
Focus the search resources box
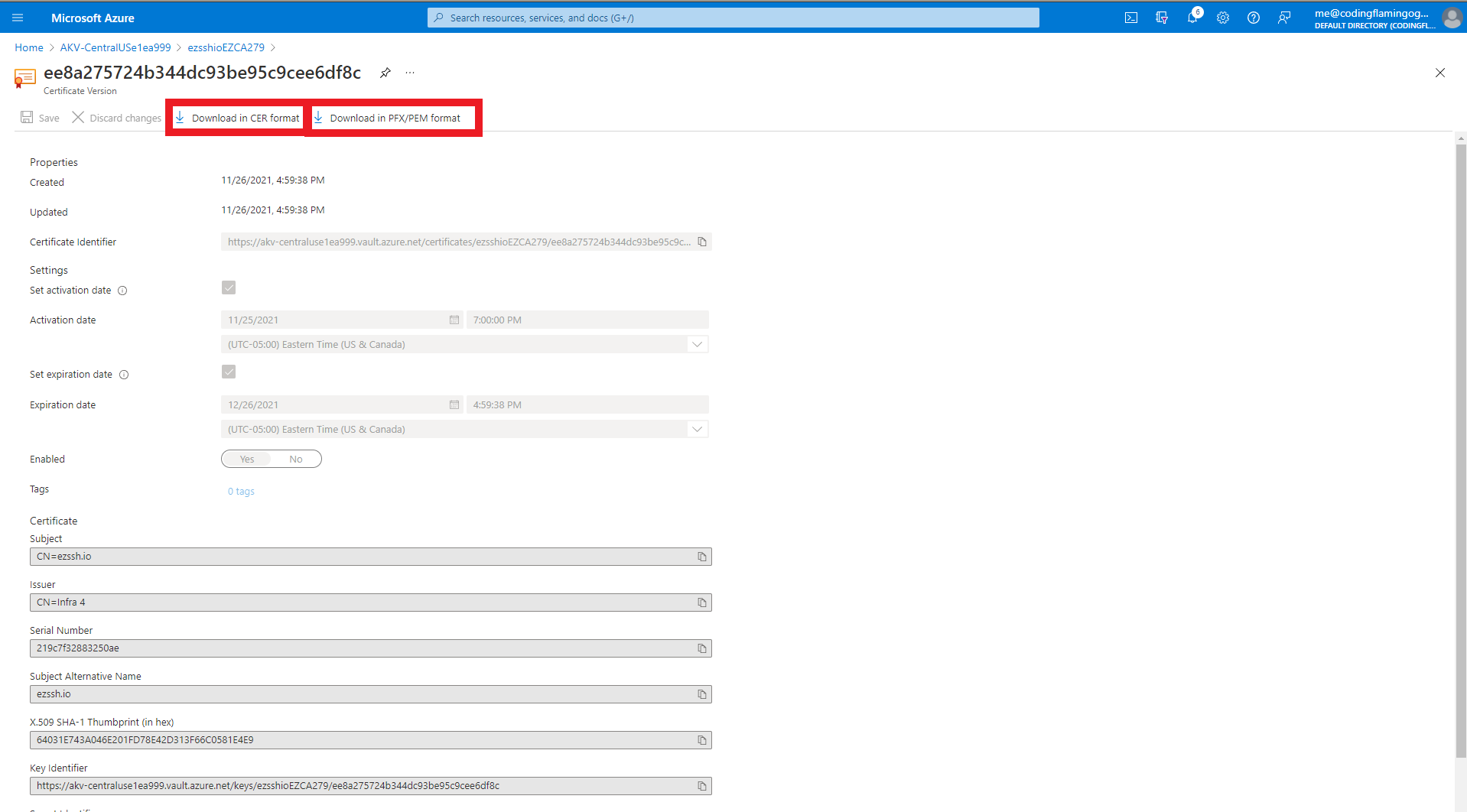(733, 18)
